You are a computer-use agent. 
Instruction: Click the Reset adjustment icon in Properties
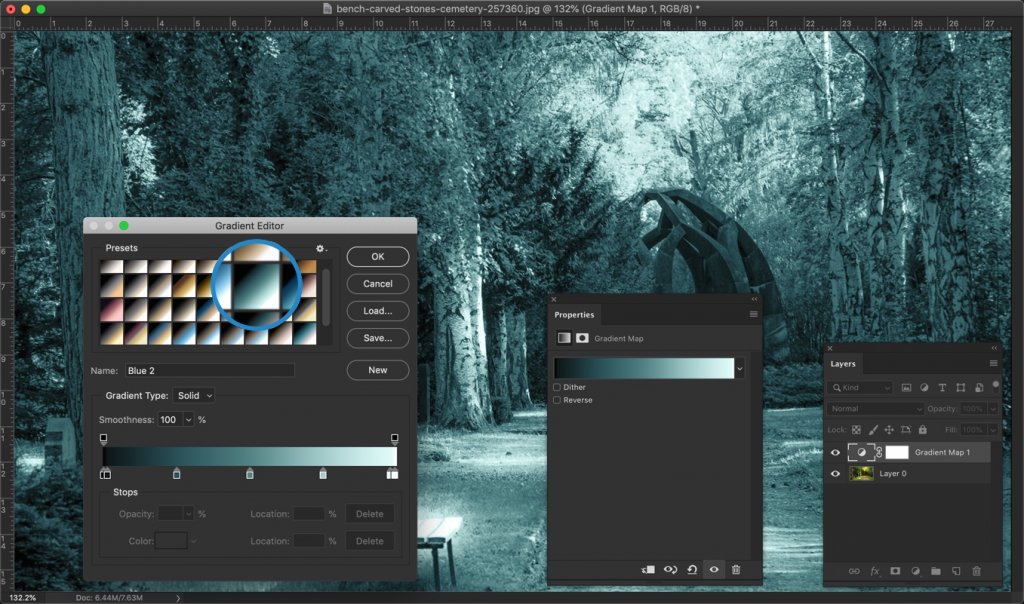pos(692,568)
